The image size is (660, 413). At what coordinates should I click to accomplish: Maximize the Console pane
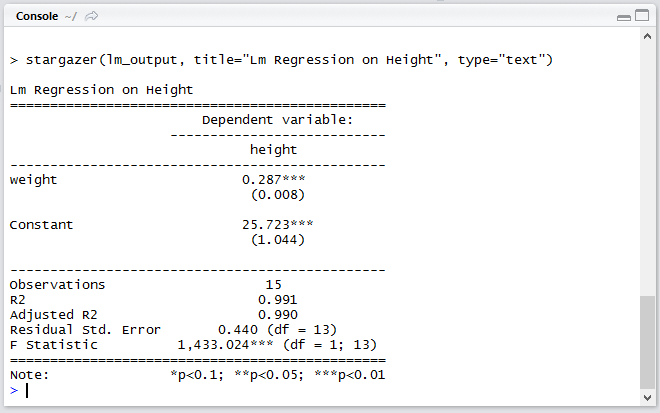pyautogui.click(x=643, y=17)
